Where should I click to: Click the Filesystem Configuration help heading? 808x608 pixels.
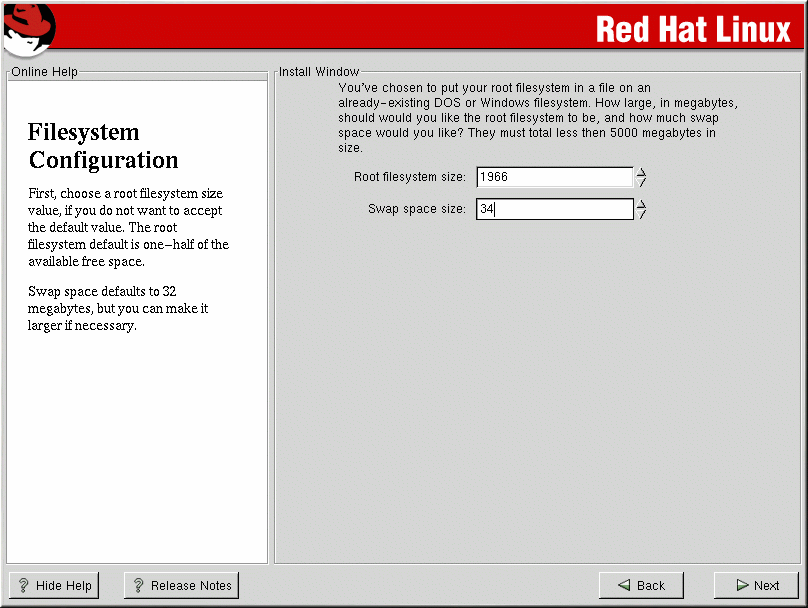103,146
